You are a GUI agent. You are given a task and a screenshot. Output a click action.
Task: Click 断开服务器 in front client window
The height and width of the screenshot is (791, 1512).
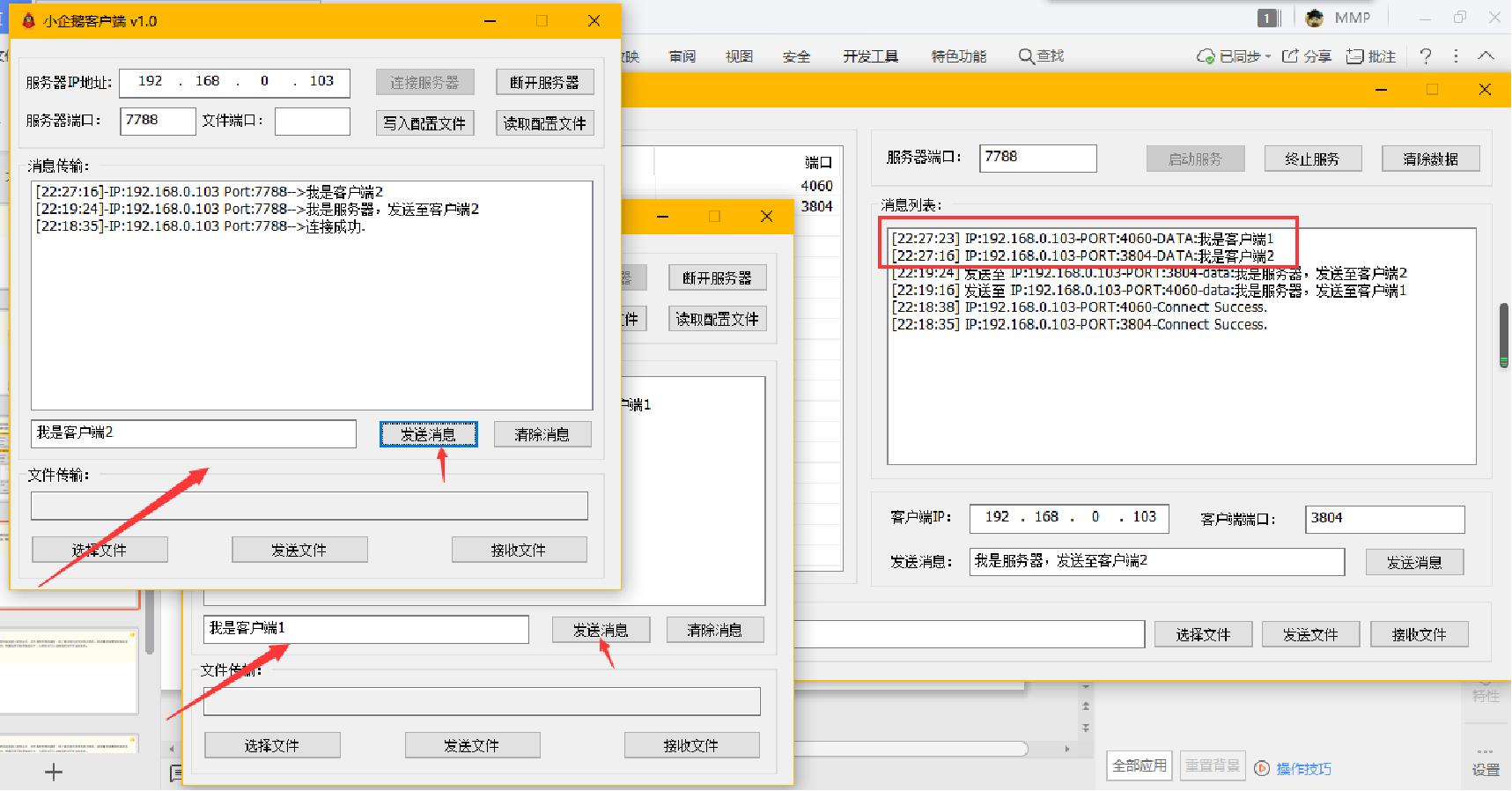pos(544,82)
